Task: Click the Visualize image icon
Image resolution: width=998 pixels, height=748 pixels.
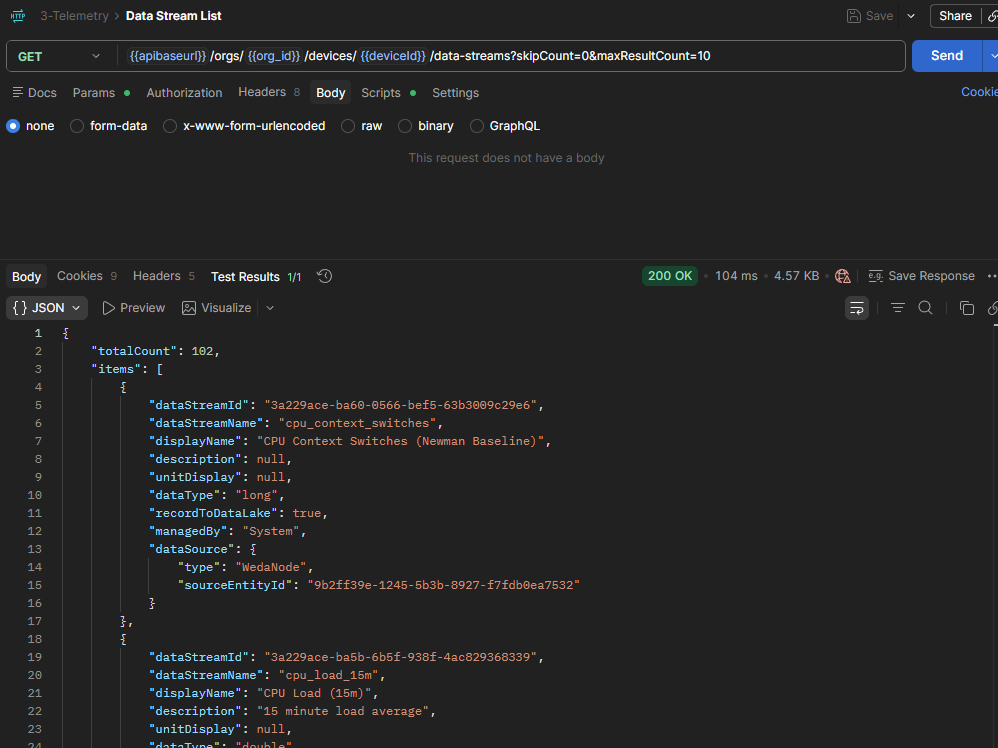Action: (189, 308)
